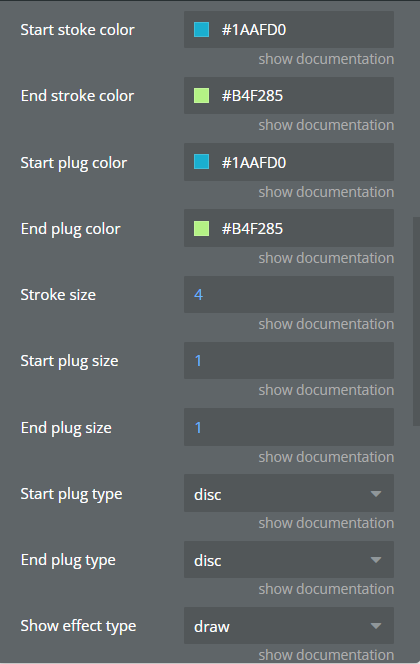Click the panel's vertical scrollbar thumb
The width and height of the screenshot is (420, 664).
point(416,322)
